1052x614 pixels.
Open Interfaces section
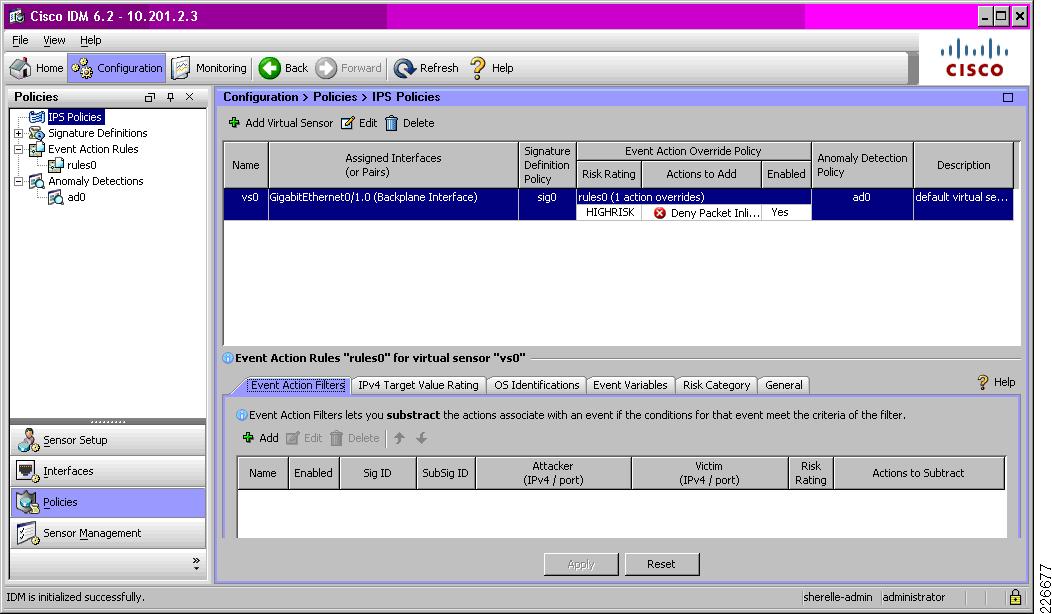(x=108, y=471)
